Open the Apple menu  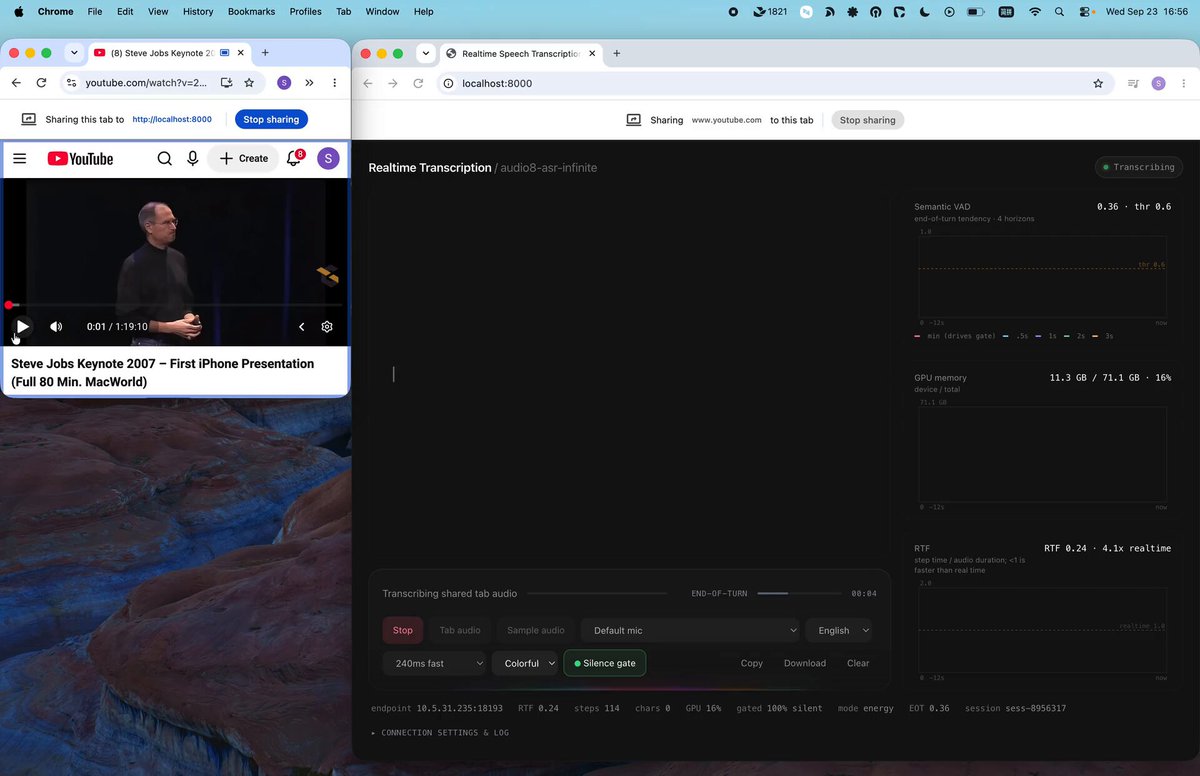pyautogui.click(x=18, y=11)
